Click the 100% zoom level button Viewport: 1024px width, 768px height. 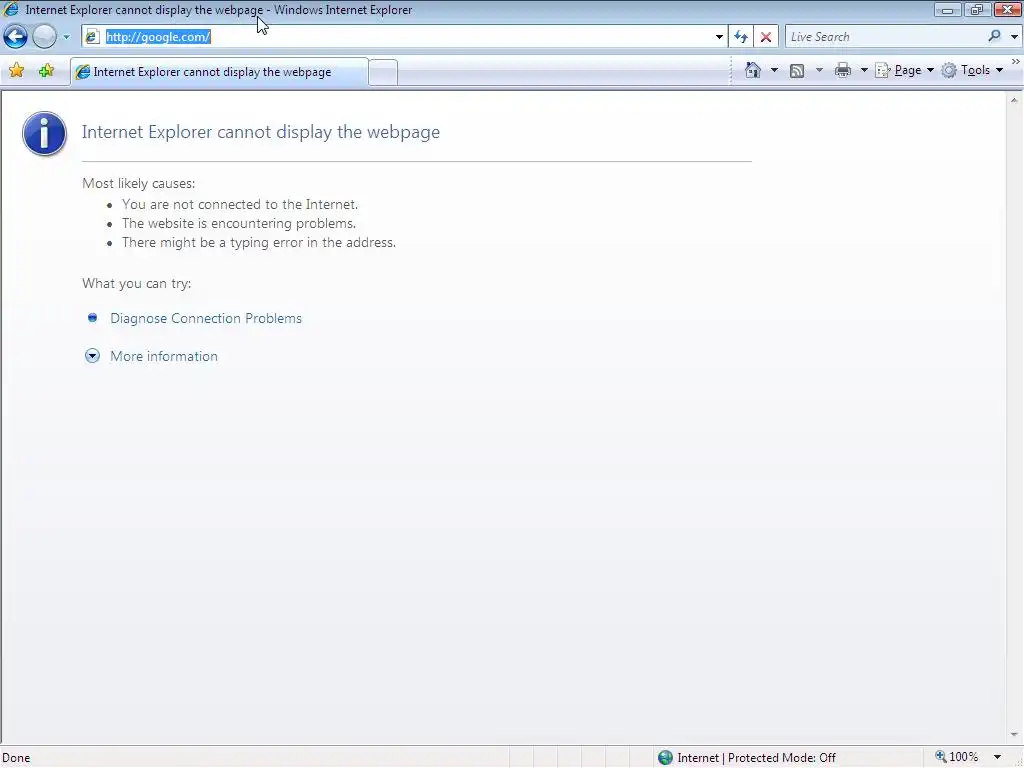[957, 757]
